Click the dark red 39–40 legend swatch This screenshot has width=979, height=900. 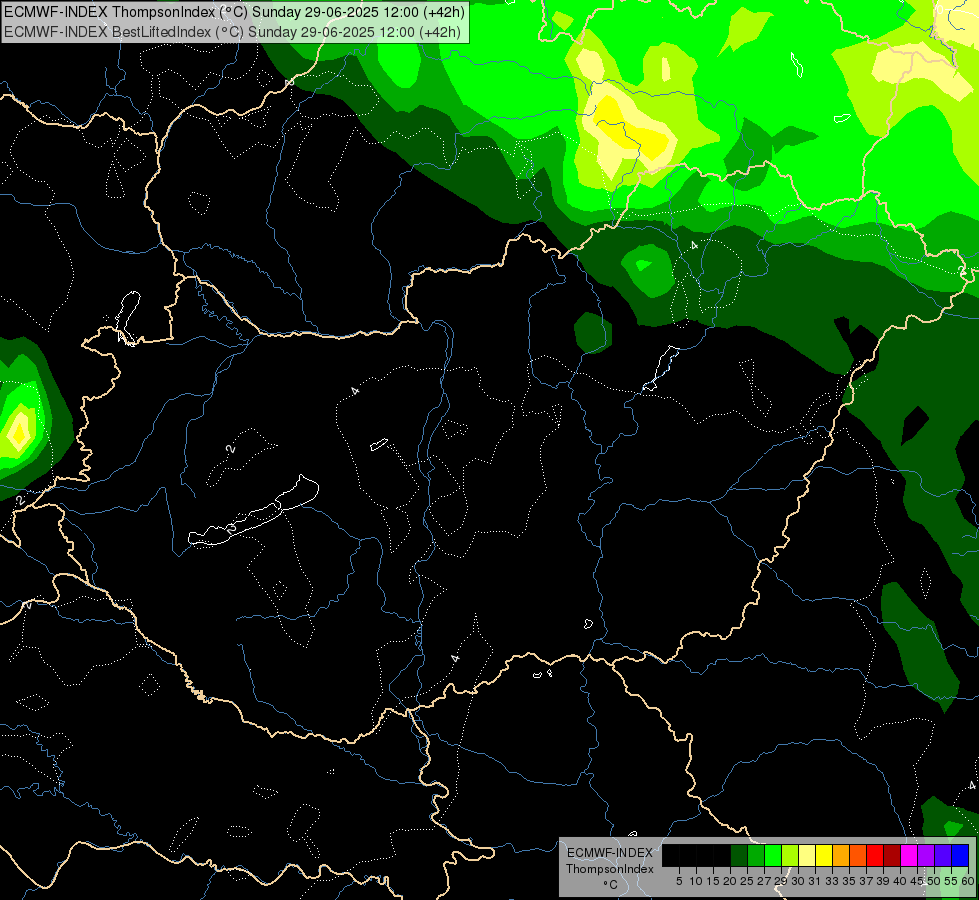[x=892, y=855]
